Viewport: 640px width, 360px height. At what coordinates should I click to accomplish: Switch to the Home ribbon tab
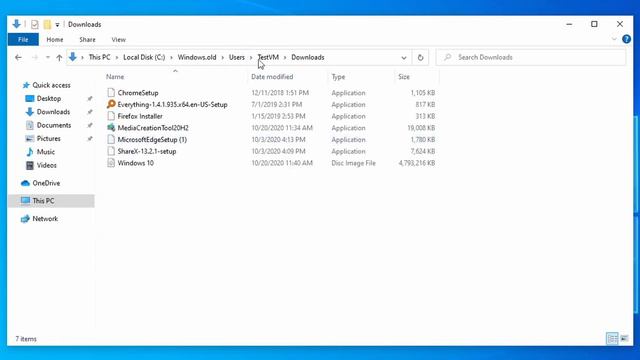(x=55, y=40)
